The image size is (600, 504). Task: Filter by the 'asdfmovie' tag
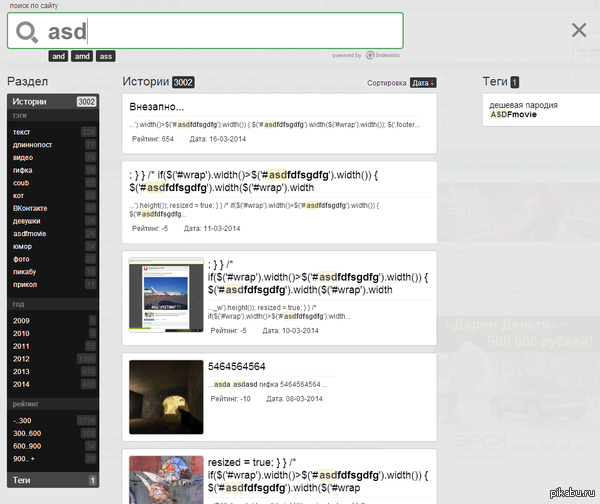29,233
